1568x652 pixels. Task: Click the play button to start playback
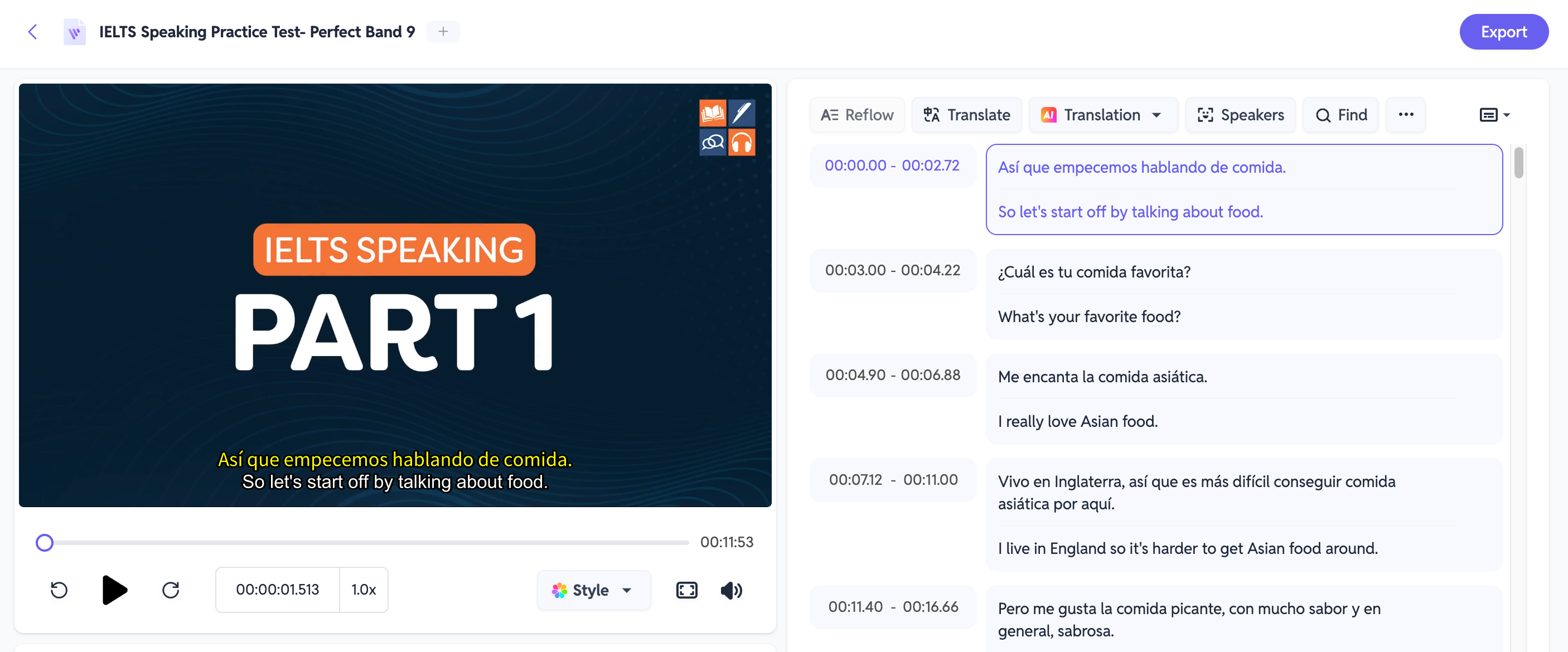[x=113, y=589]
